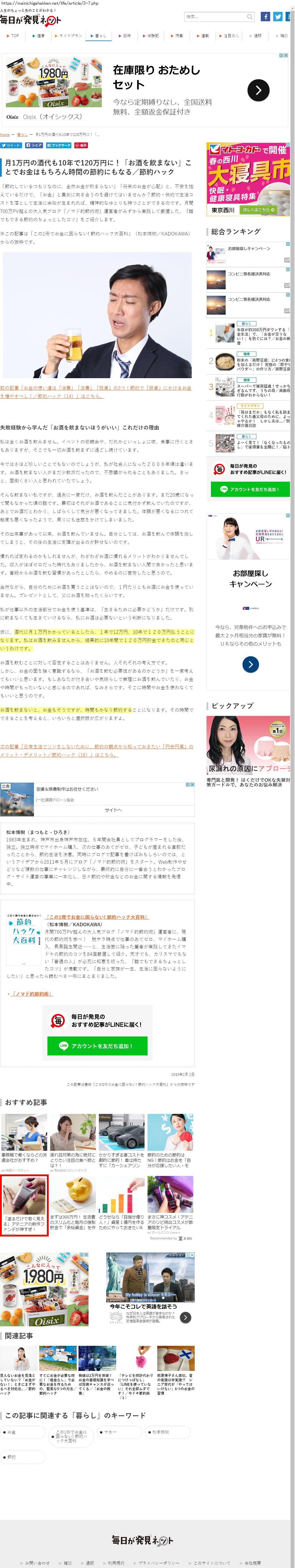This screenshot has height=1568, width=295.
Task: Click the English study ad arrow button
Action: (186, 1317)
